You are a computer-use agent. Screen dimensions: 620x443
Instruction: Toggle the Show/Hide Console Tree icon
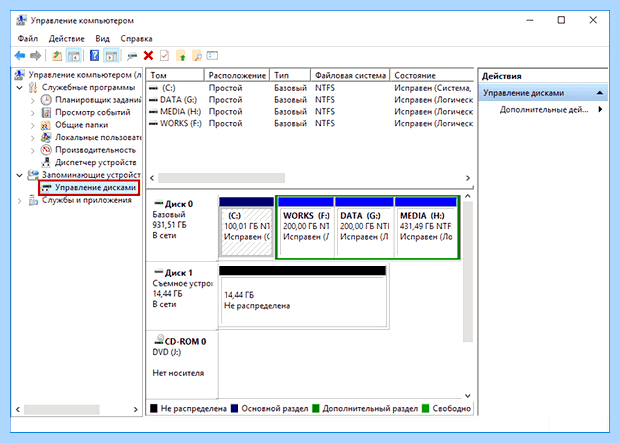click(x=74, y=56)
